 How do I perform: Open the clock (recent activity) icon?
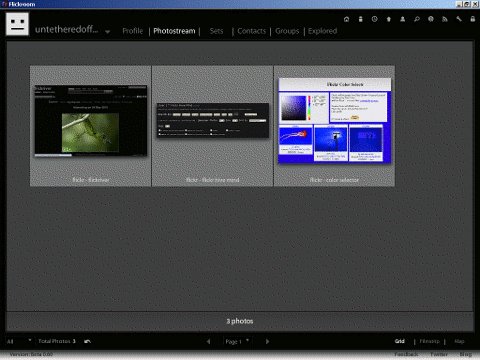[375, 19]
